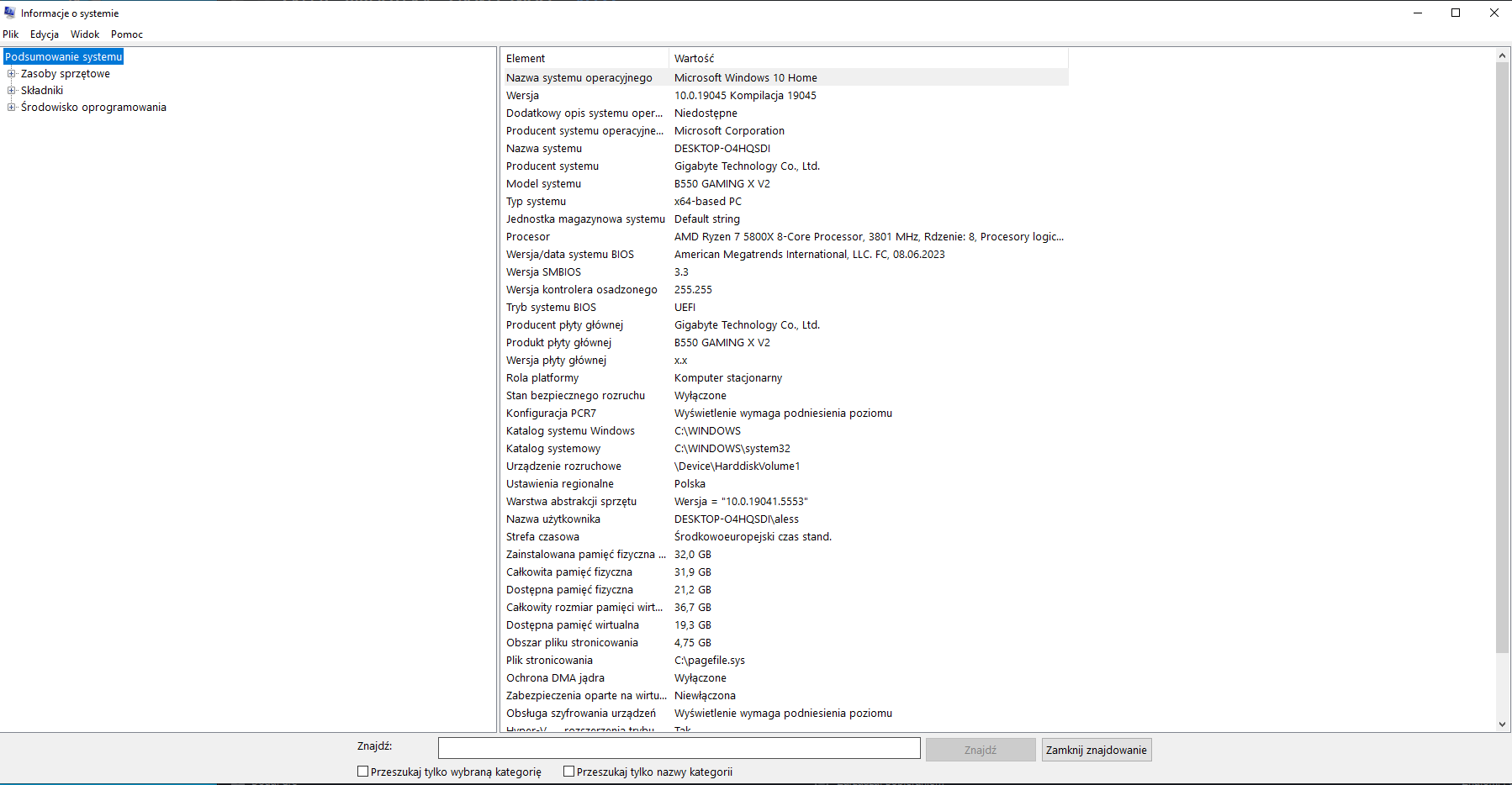1512x785 pixels.
Task: Enable Przeszukaj tylko nazwy kategorii checkbox
Action: tap(569, 772)
